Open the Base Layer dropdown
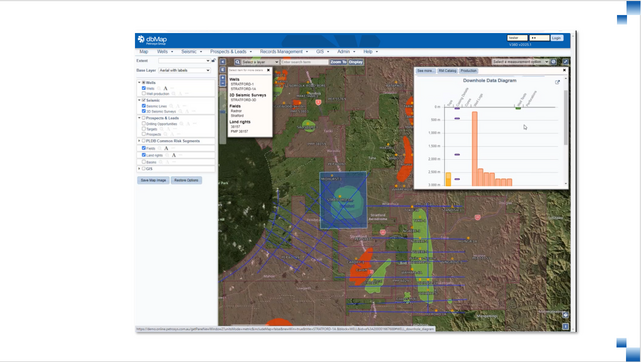This screenshot has height=362, width=641. tap(184, 70)
